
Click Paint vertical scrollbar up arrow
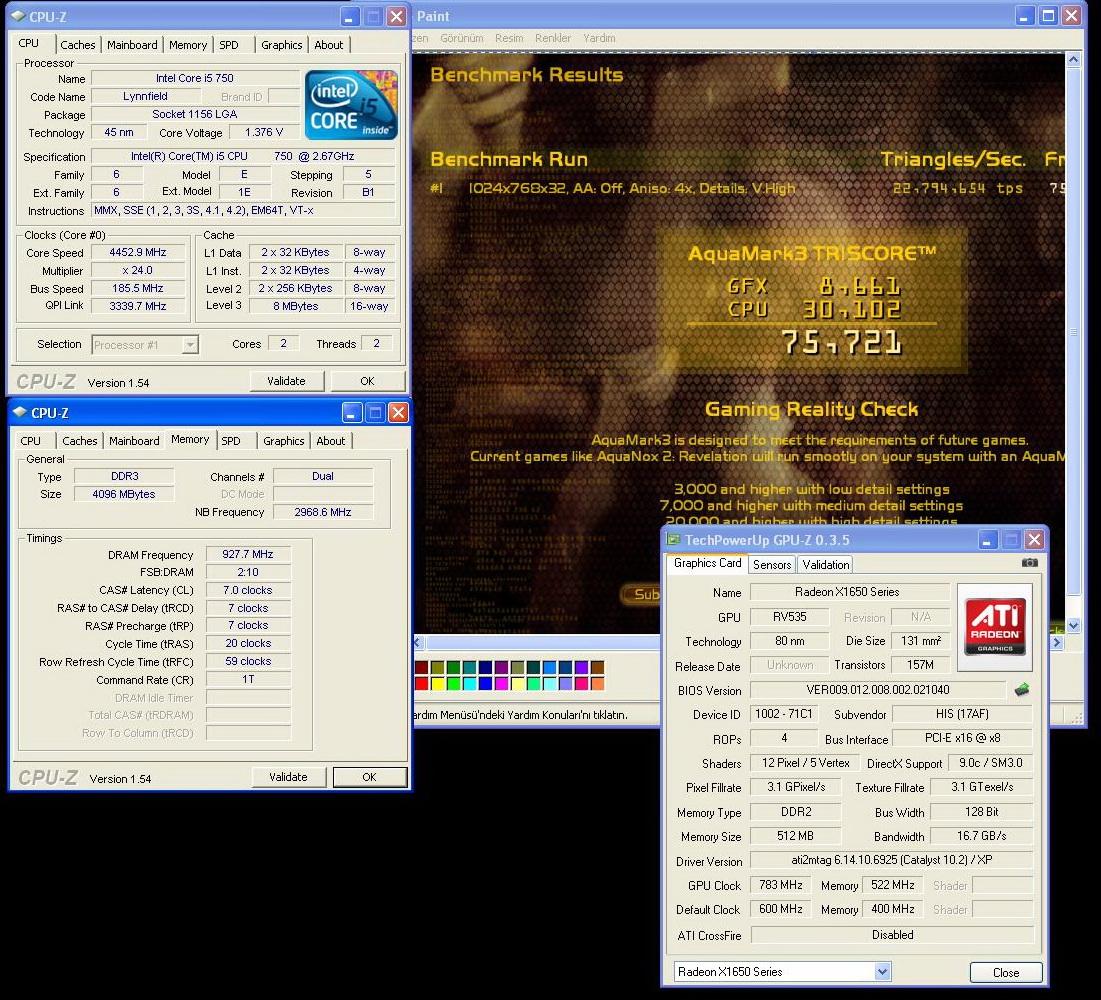point(1073,60)
